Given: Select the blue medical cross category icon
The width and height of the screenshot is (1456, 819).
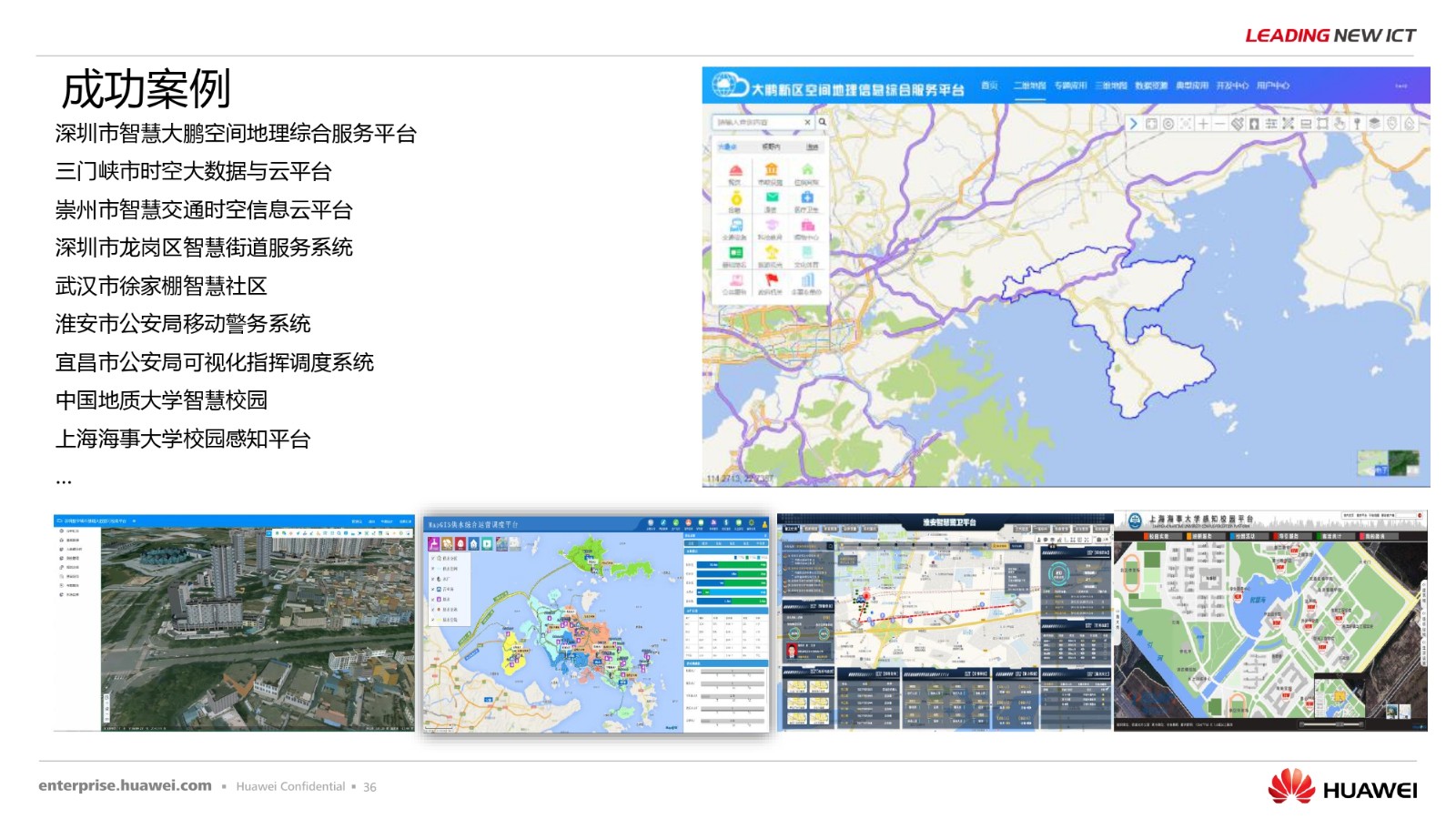Looking at the screenshot, I should point(807,197).
